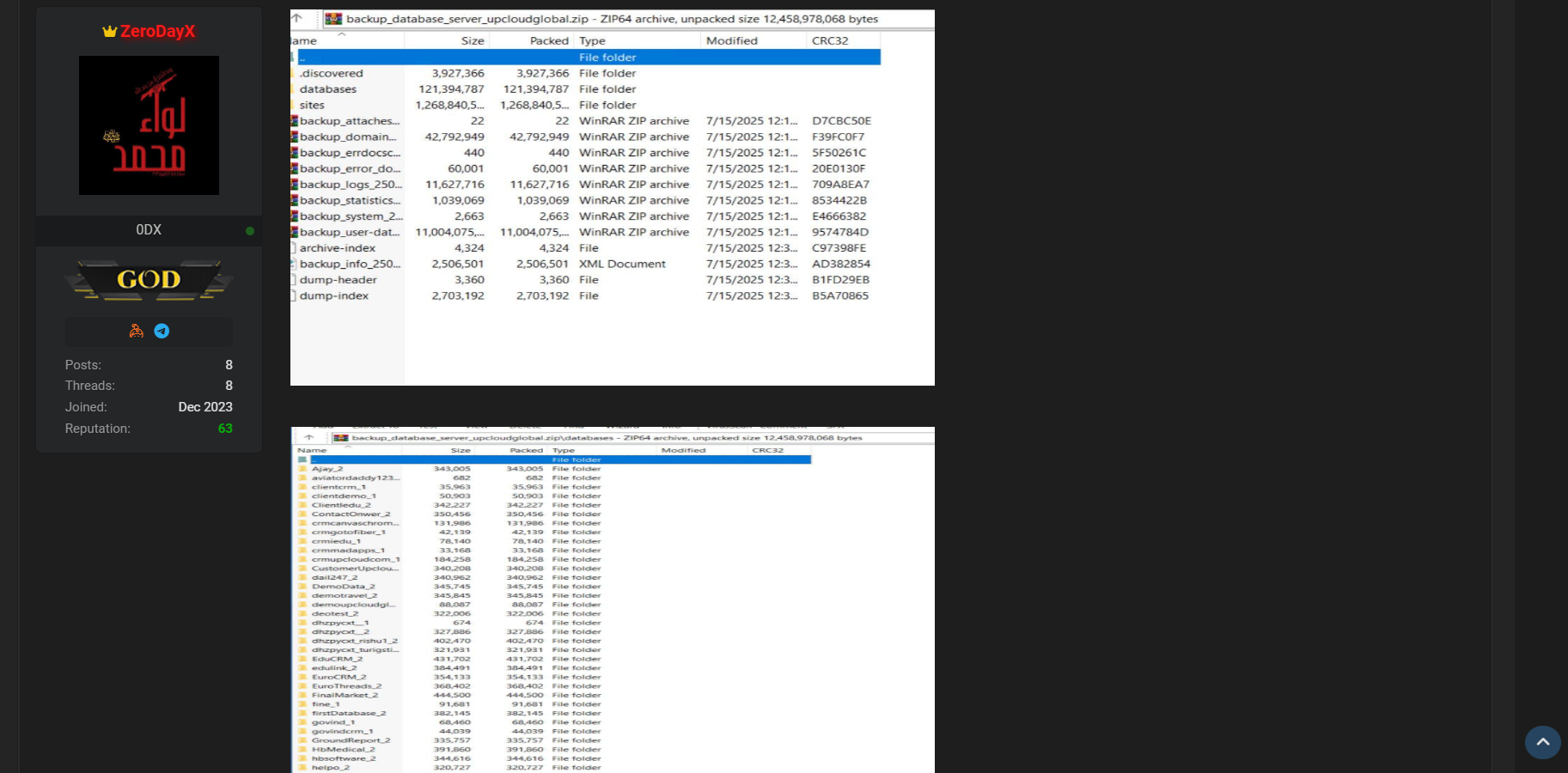Click the CRC32 column header in top archive
This screenshot has height=773, width=1568.
point(830,40)
